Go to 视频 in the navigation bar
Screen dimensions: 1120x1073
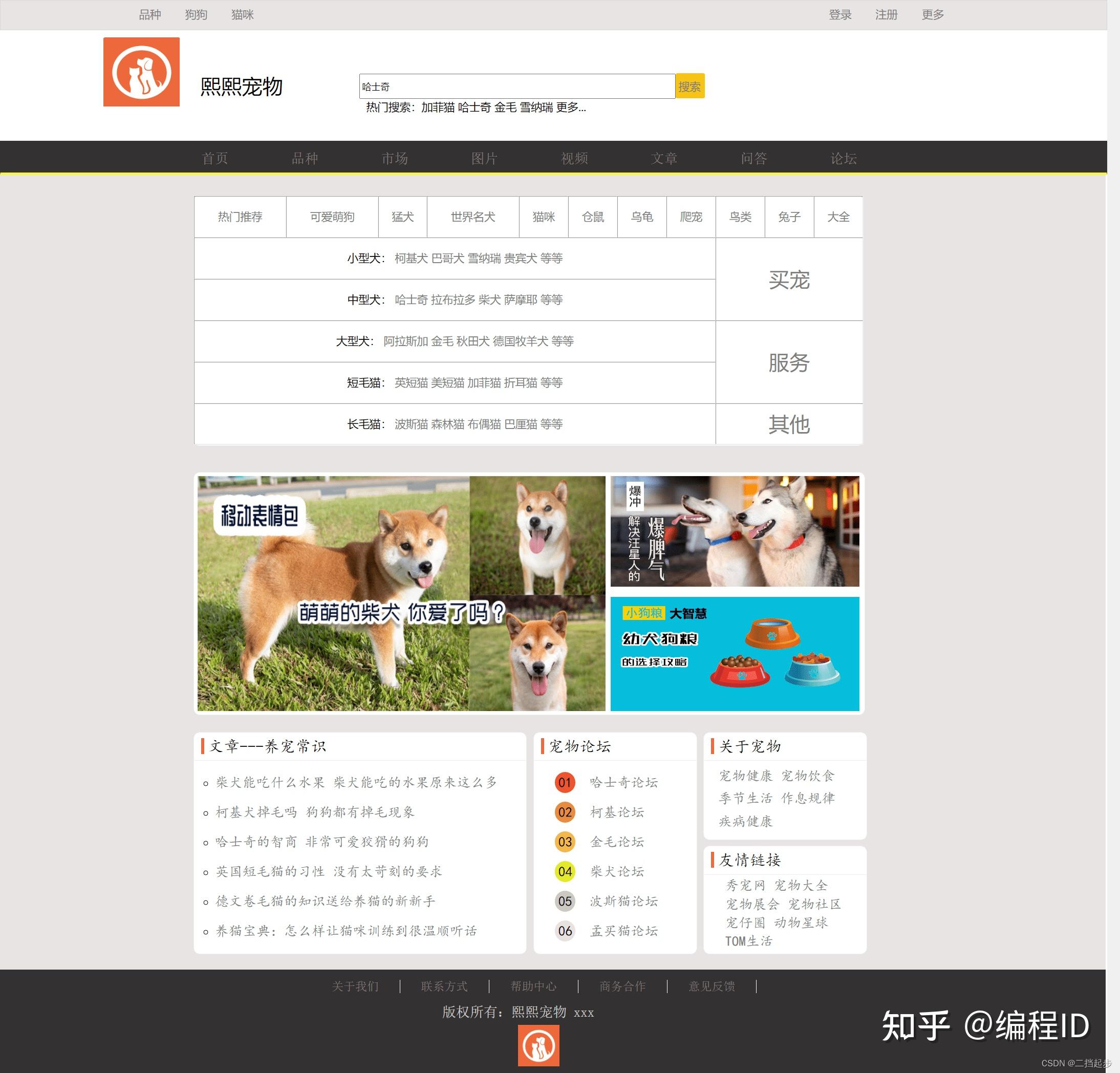tap(574, 158)
